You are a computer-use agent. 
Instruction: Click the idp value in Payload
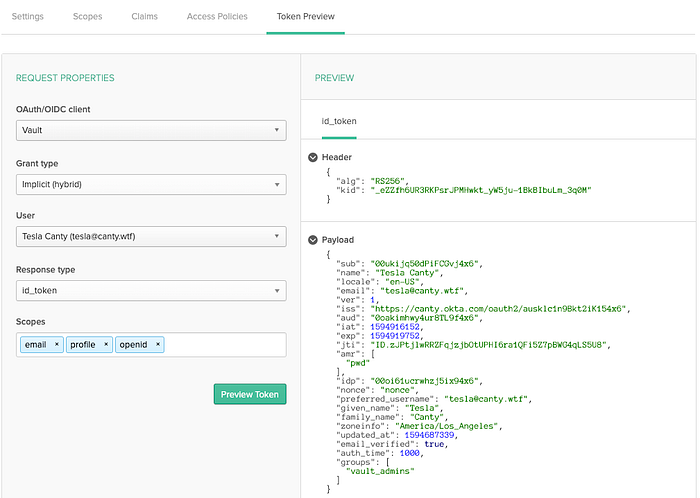(424, 381)
